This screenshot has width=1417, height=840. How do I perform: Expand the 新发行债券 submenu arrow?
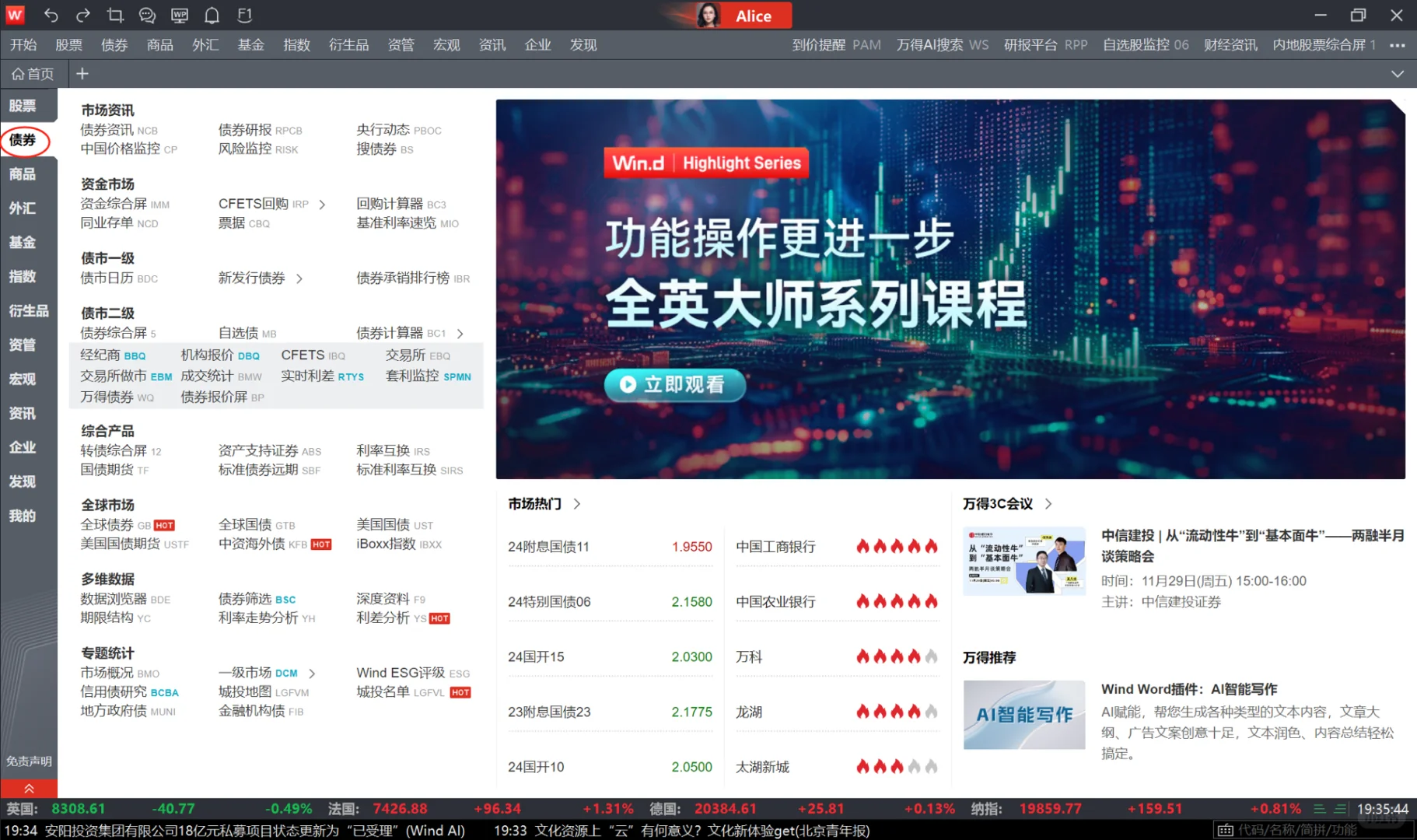click(299, 278)
